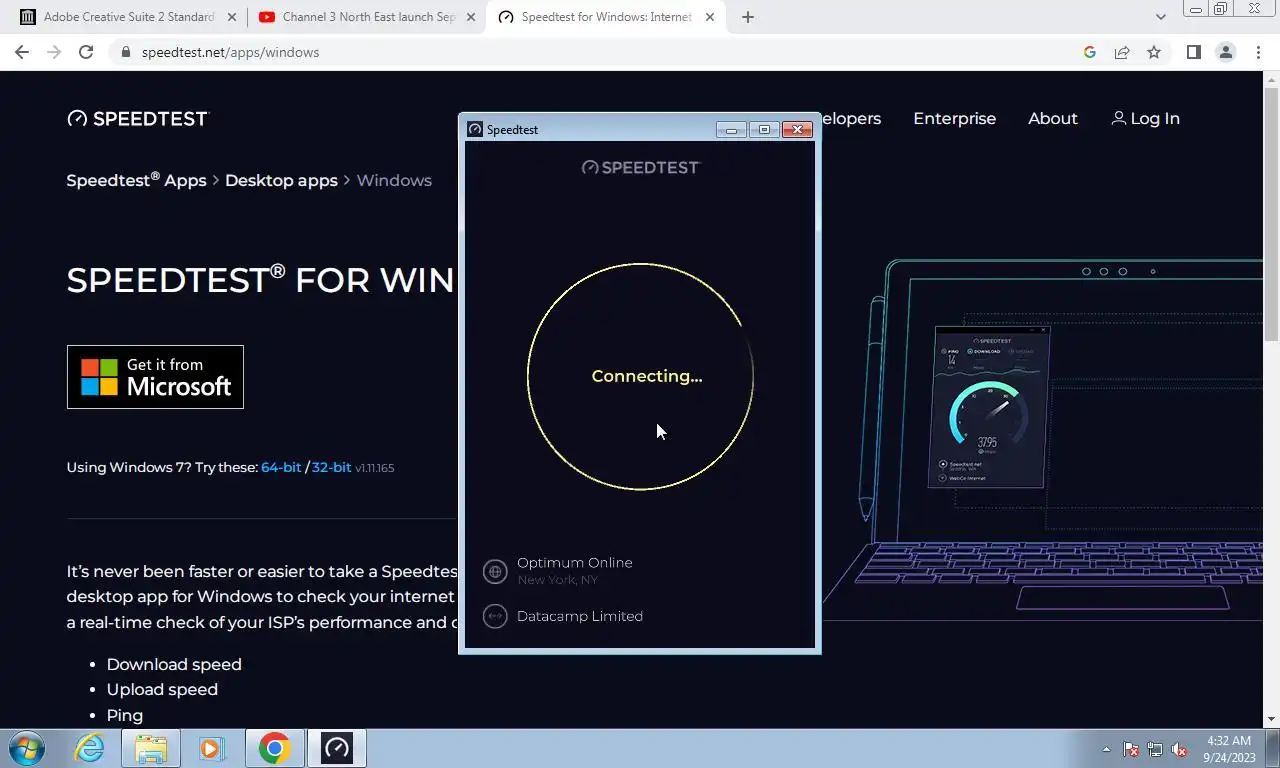Close the Channel 3 North East tab
This screenshot has height=768, width=1280.
[471, 17]
